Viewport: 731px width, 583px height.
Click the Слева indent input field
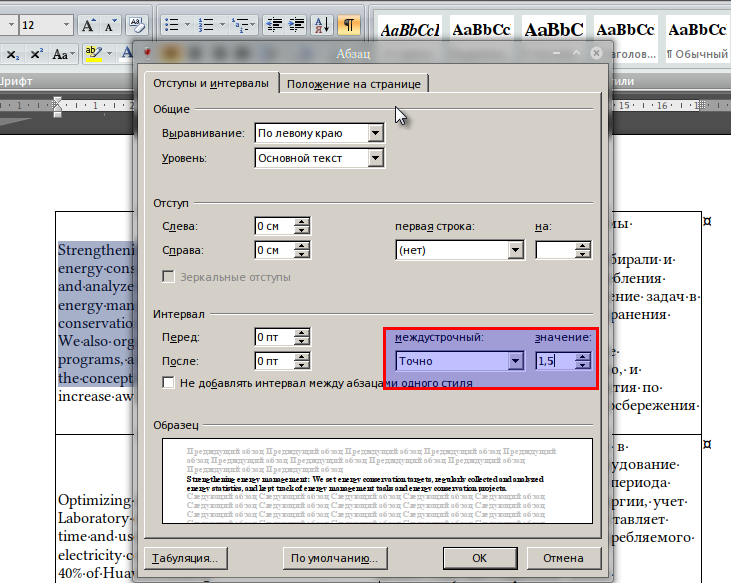[275, 226]
